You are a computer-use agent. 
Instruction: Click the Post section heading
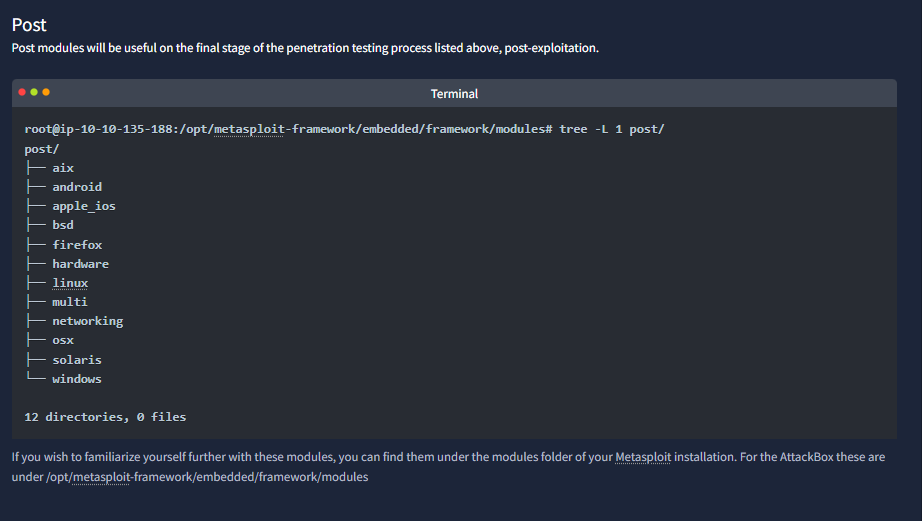coord(29,25)
